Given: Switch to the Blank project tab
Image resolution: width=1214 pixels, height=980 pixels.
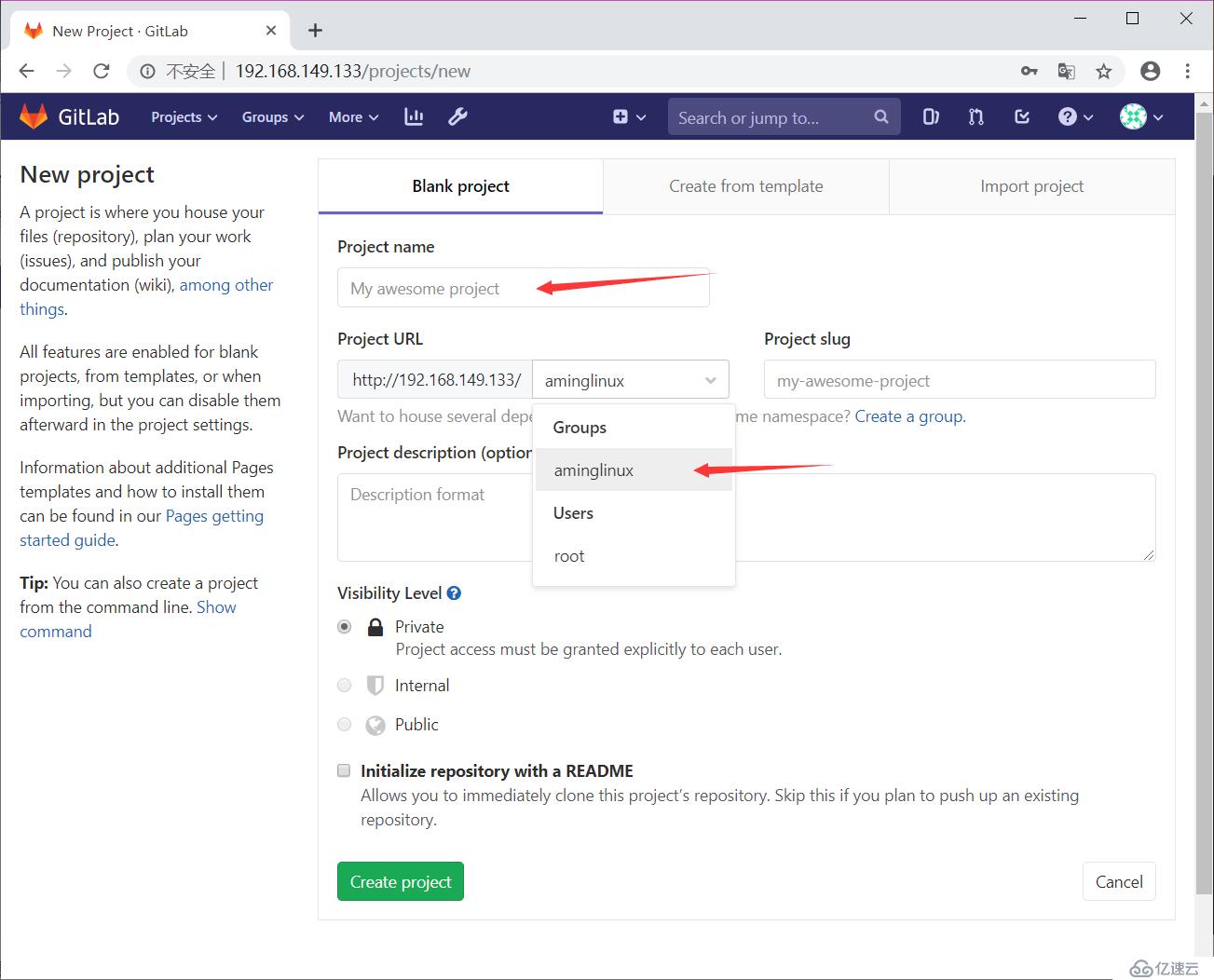Looking at the screenshot, I should click(461, 186).
